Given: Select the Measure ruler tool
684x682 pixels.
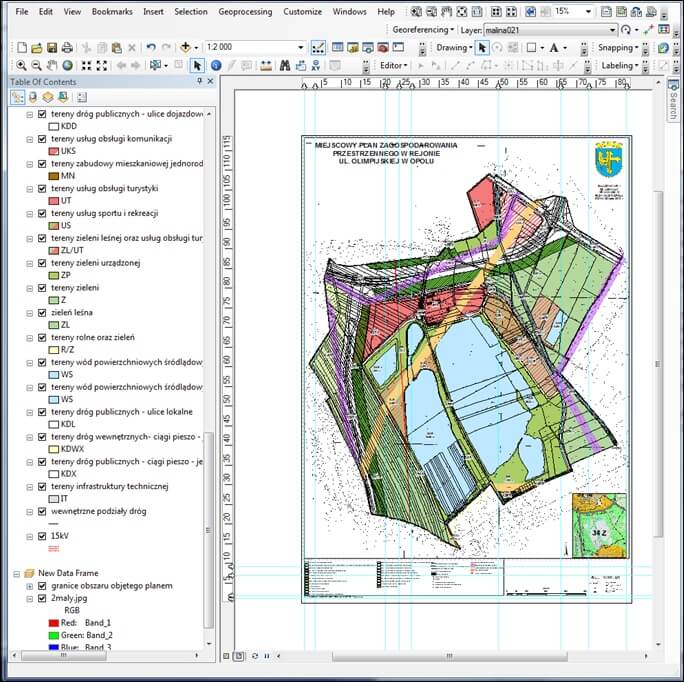Looking at the screenshot, I should (266, 66).
